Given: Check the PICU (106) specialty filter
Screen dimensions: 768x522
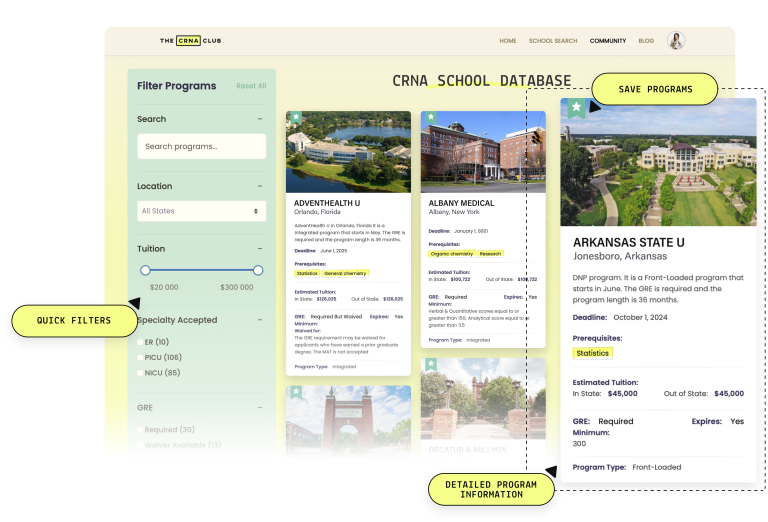Looking at the screenshot, I should pyautogui.click(x=141, y=357).
